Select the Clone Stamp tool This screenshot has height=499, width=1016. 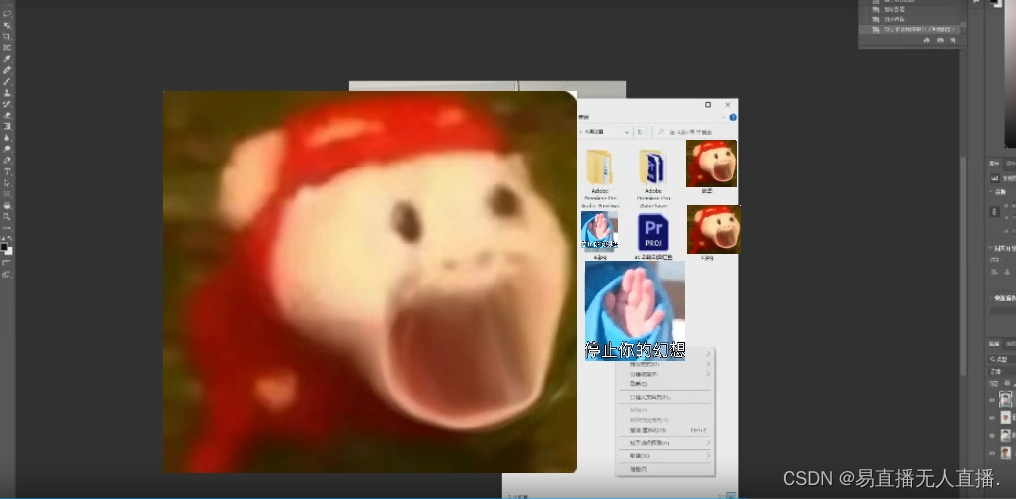click(x=7, y=93)
